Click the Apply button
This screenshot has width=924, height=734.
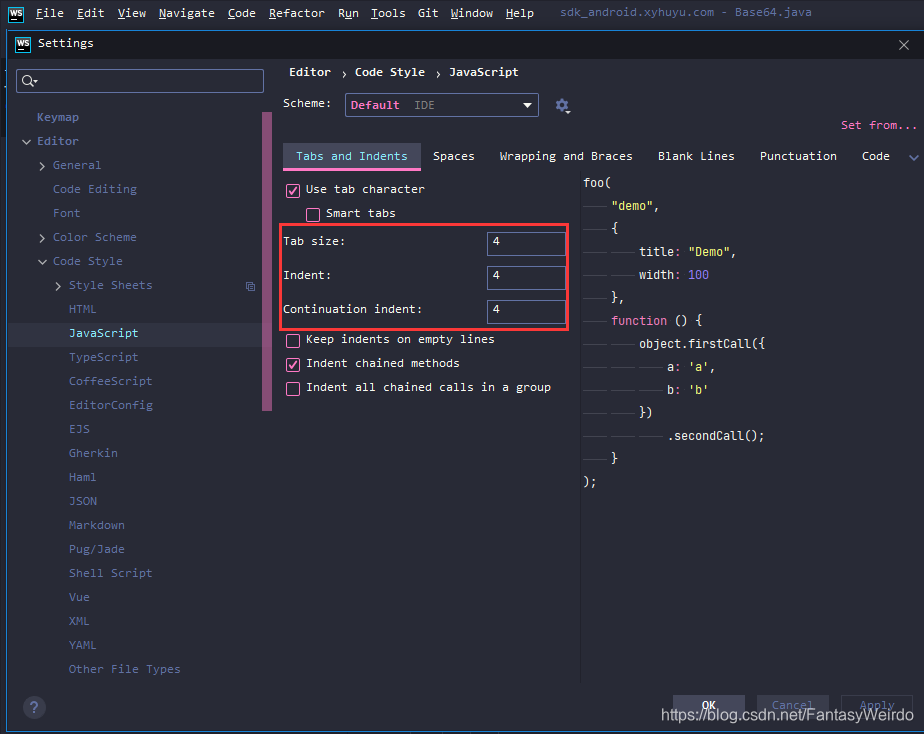(877, 705)
